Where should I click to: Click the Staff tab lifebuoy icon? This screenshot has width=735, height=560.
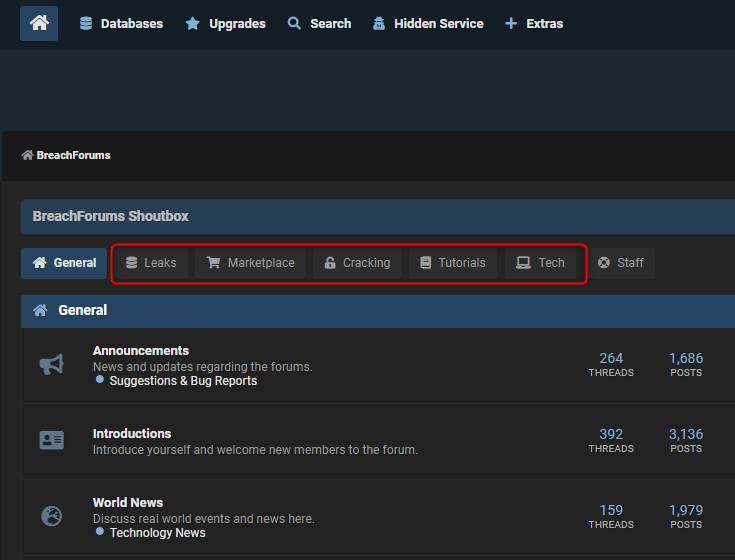(604, 263)
